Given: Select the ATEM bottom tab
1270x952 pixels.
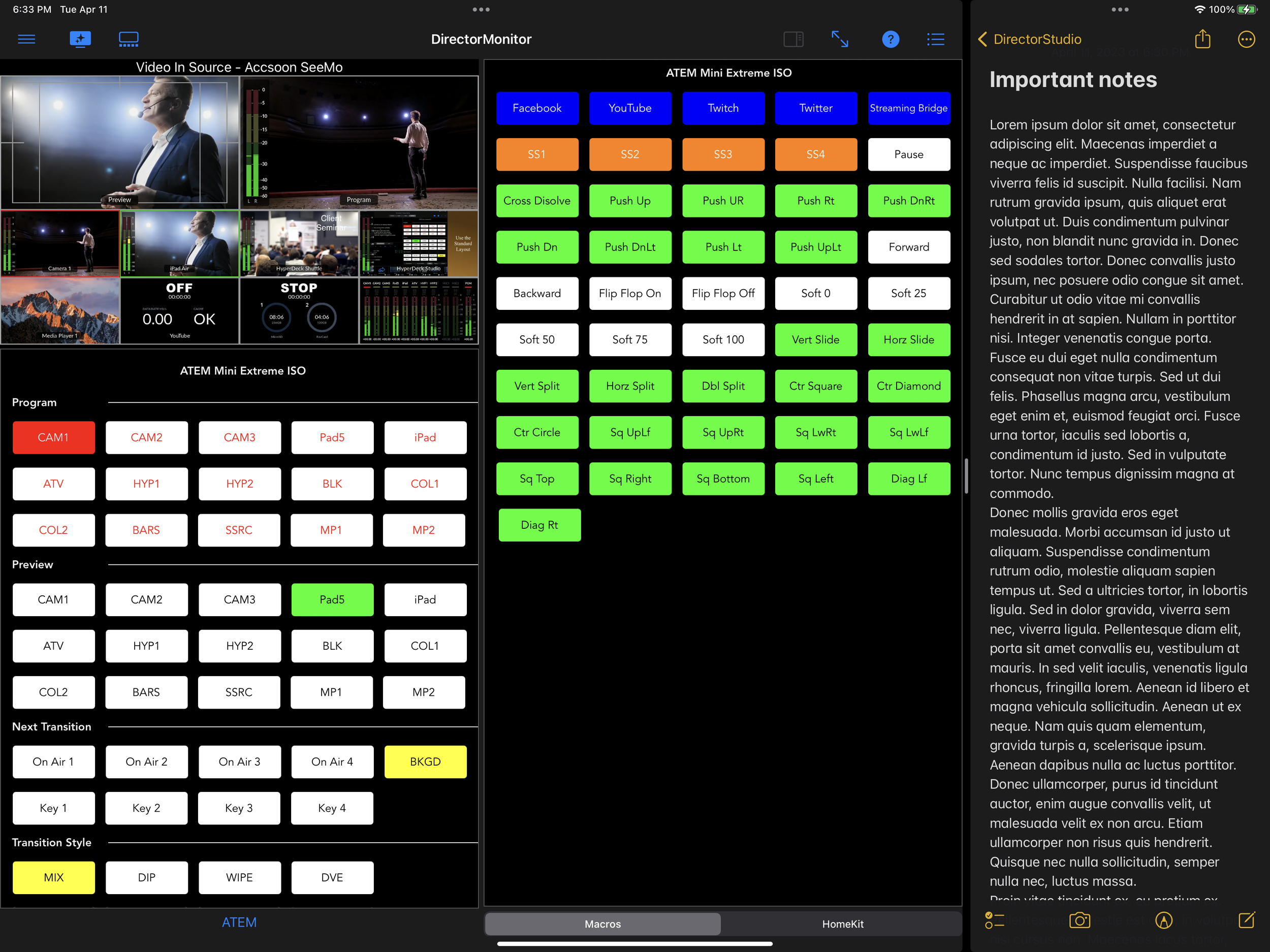Looking at the screenshot, I should click(239, 922).
